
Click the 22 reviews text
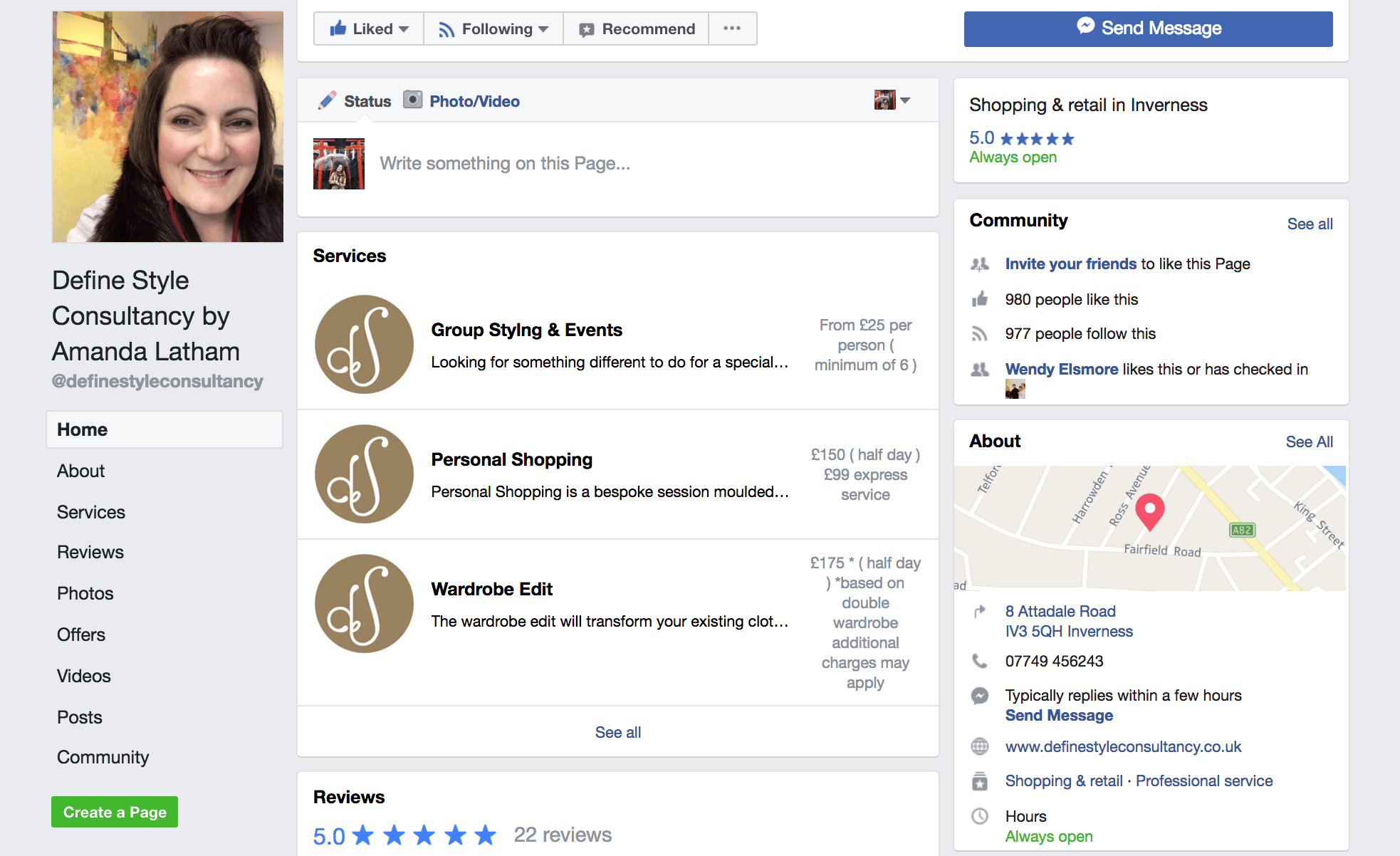pos(563,835)
